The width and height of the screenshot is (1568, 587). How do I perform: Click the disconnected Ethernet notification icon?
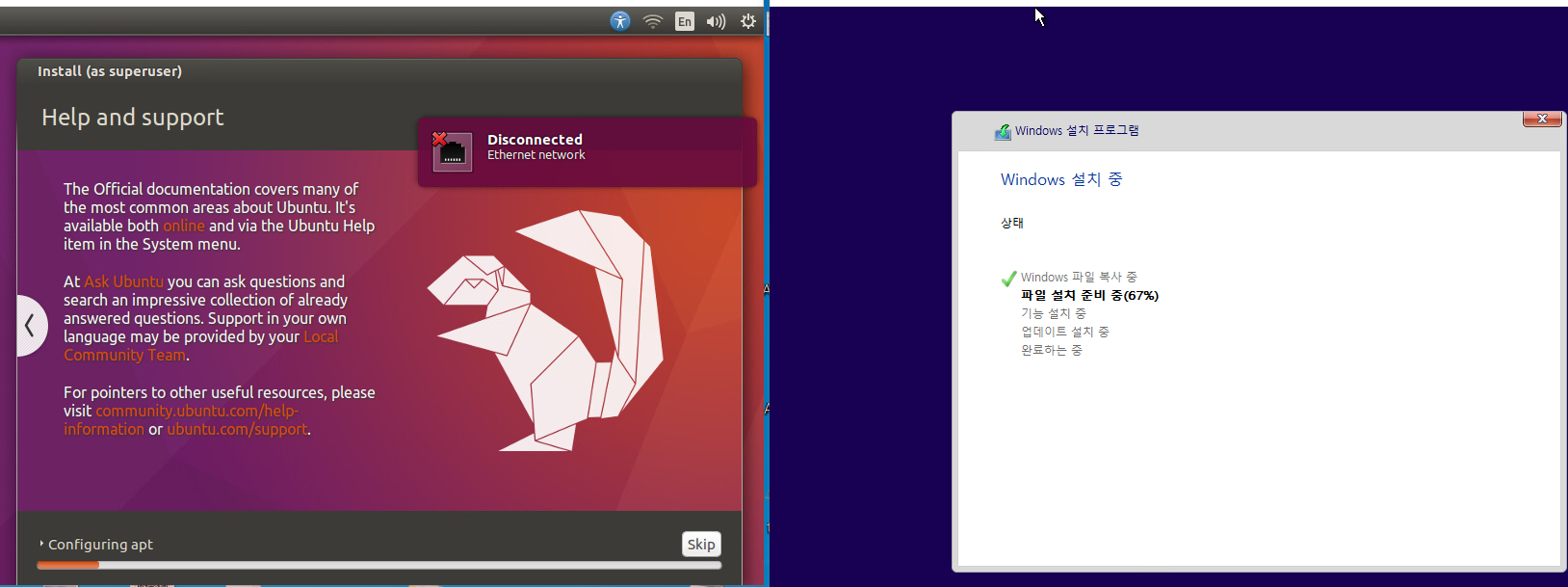pyautogui.click(x=452, y=151)
